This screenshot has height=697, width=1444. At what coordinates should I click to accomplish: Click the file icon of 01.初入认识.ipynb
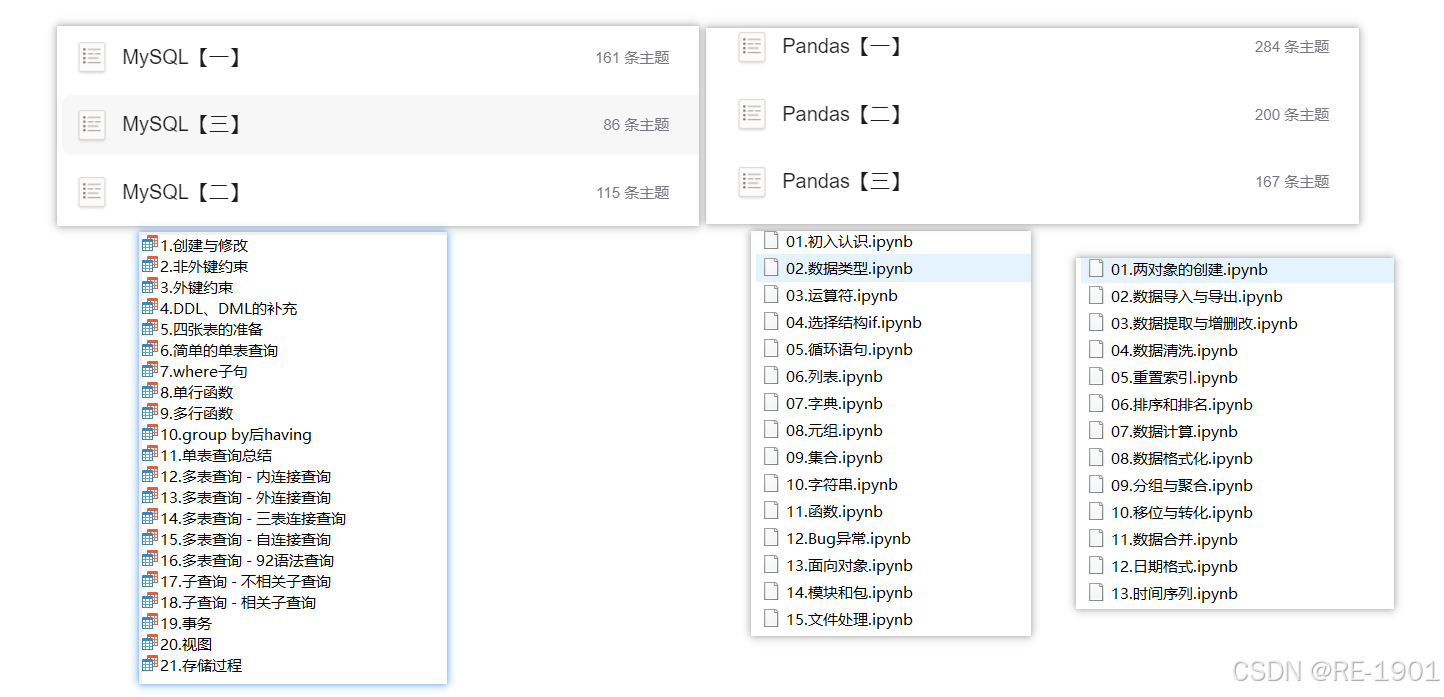click(x=770, y=241)
